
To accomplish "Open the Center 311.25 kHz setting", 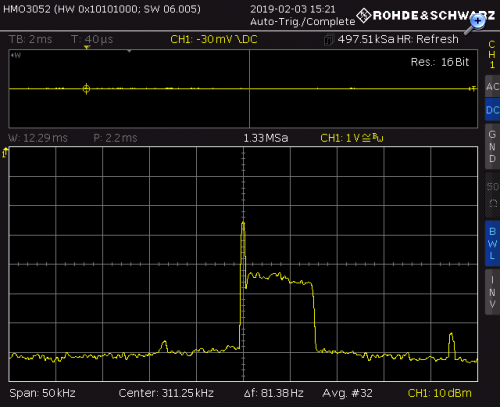I will (166, 393).
